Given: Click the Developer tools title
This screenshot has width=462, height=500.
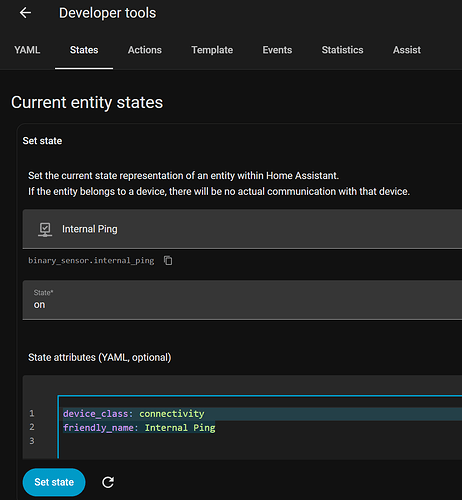Looking at the screenshot, I should pos(107,13).
